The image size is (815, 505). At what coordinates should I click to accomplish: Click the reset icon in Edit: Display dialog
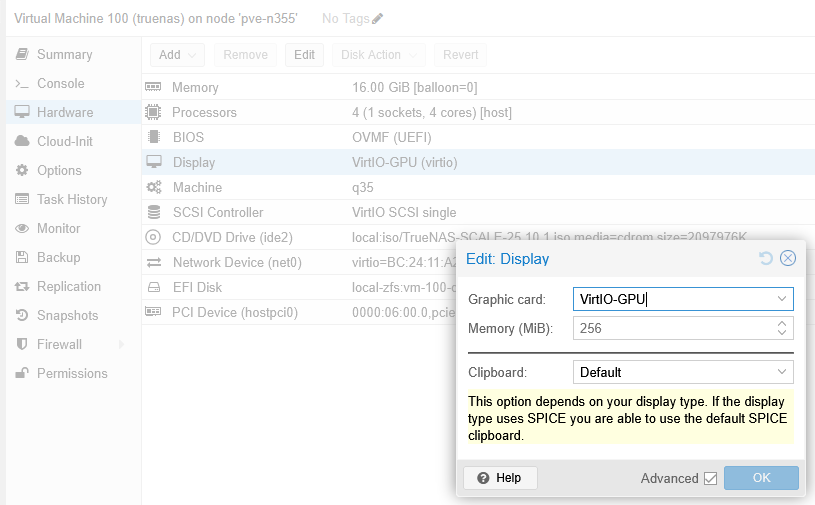(x=766, y=259)
